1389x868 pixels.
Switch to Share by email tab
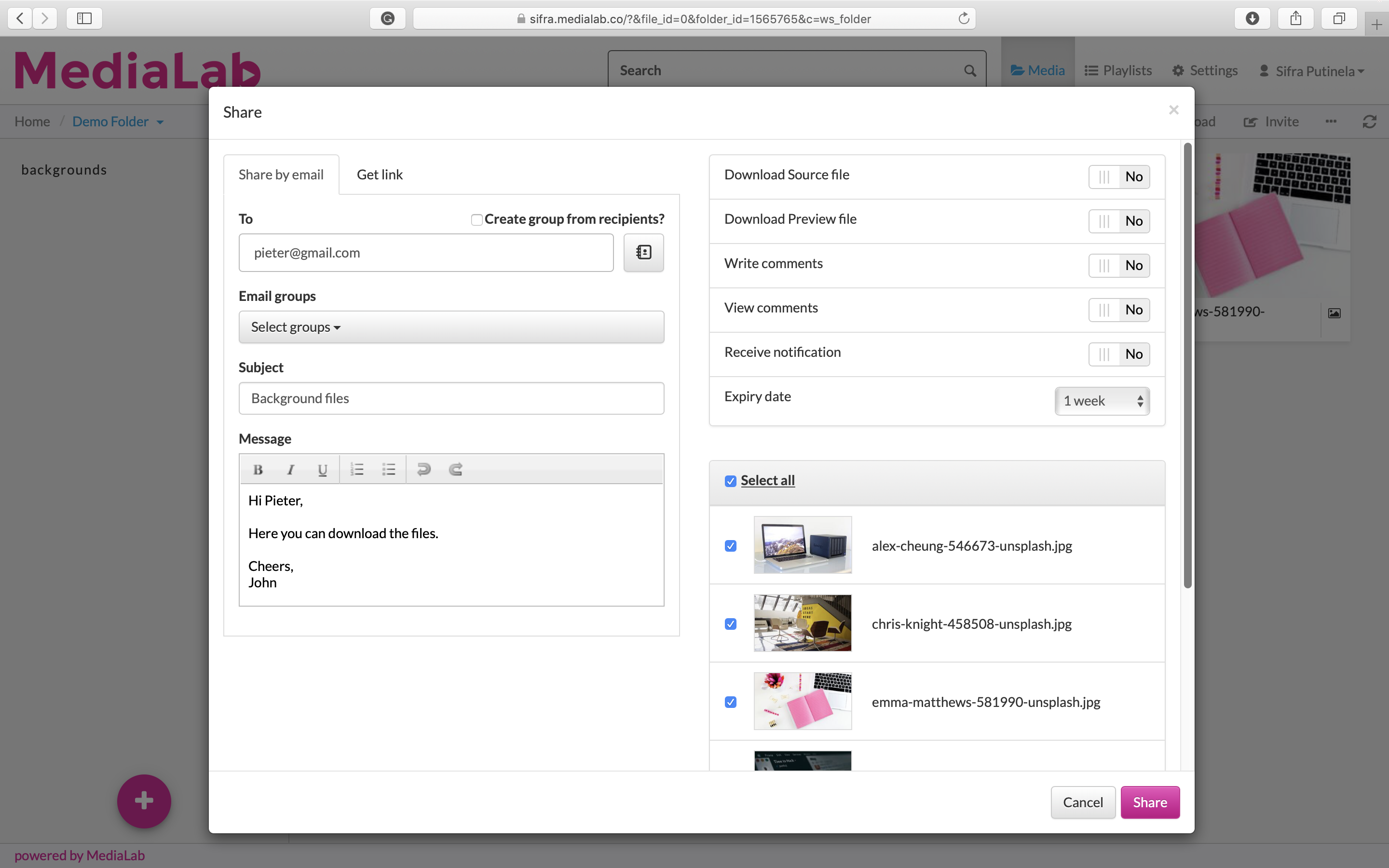tap(281, 175)
